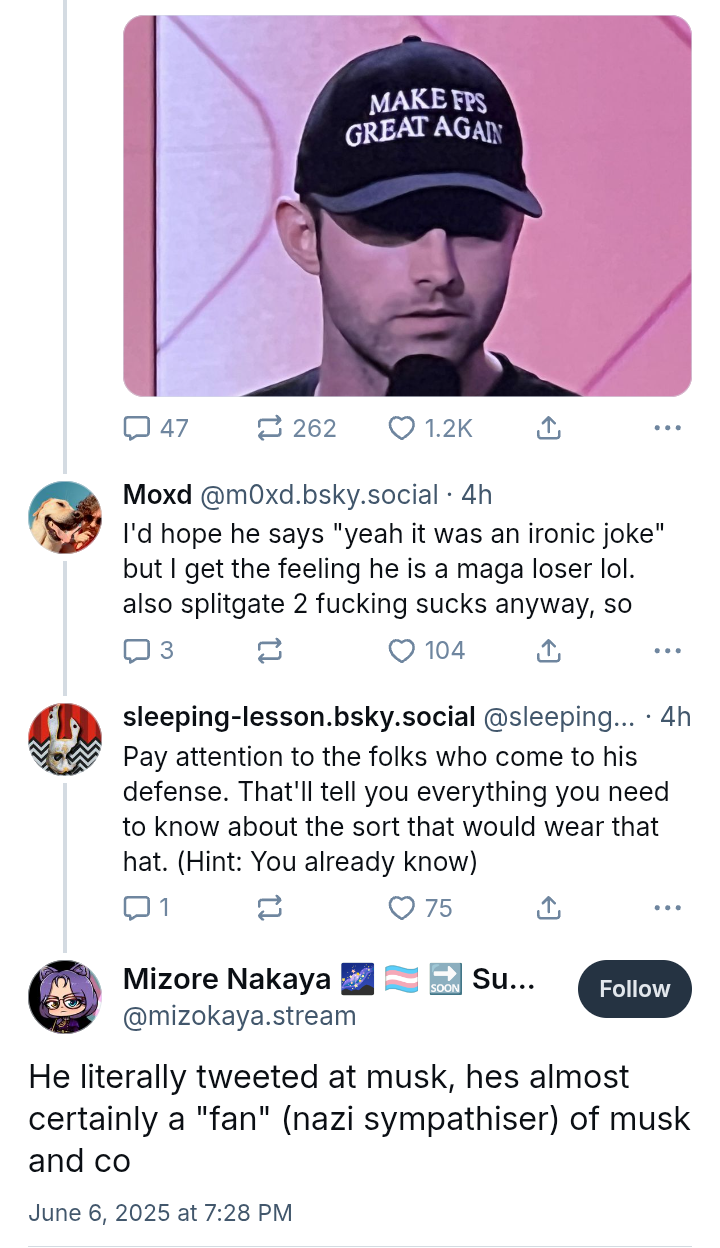The height and width of the screenshot is (1248, 720).
Task: Open more options on sleeping-lesson's comment
Action: 666,908
